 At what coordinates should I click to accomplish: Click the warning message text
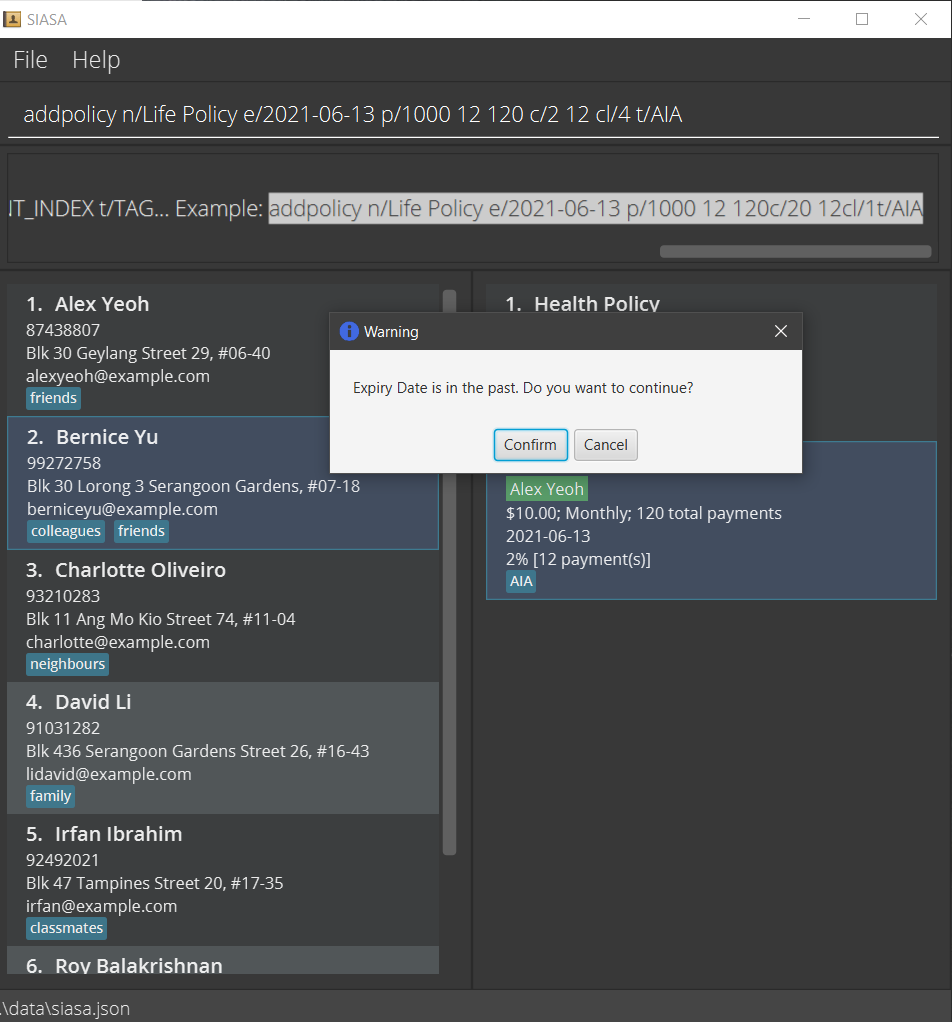pos(523,388)
